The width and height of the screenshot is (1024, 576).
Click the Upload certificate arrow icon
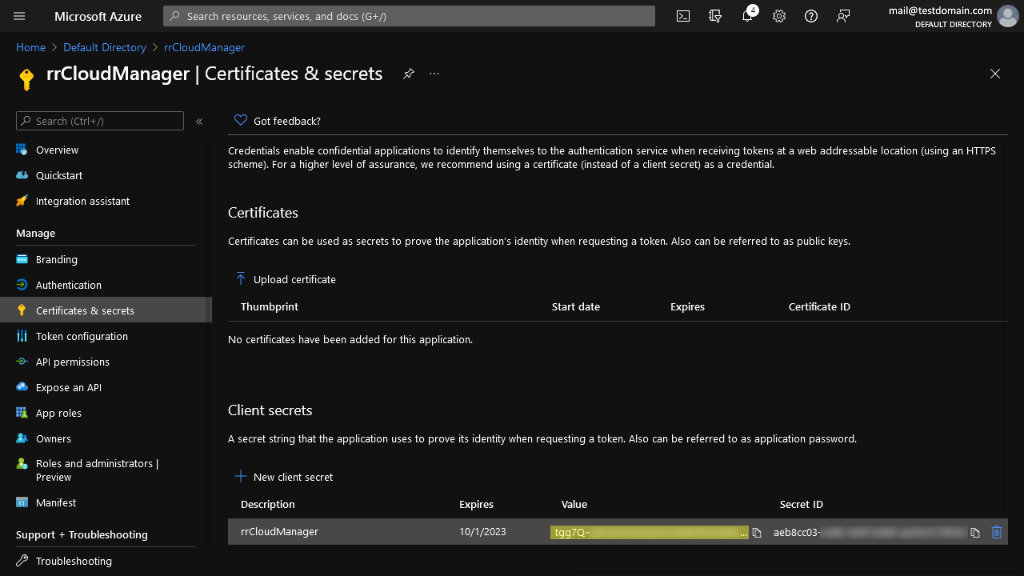point(240,279)
